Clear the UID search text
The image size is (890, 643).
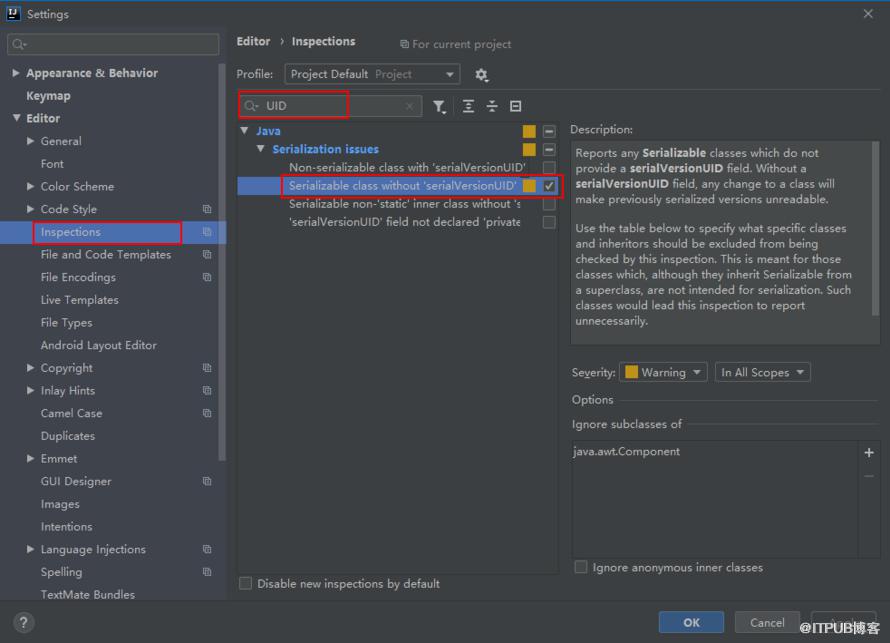coord(409,106)
